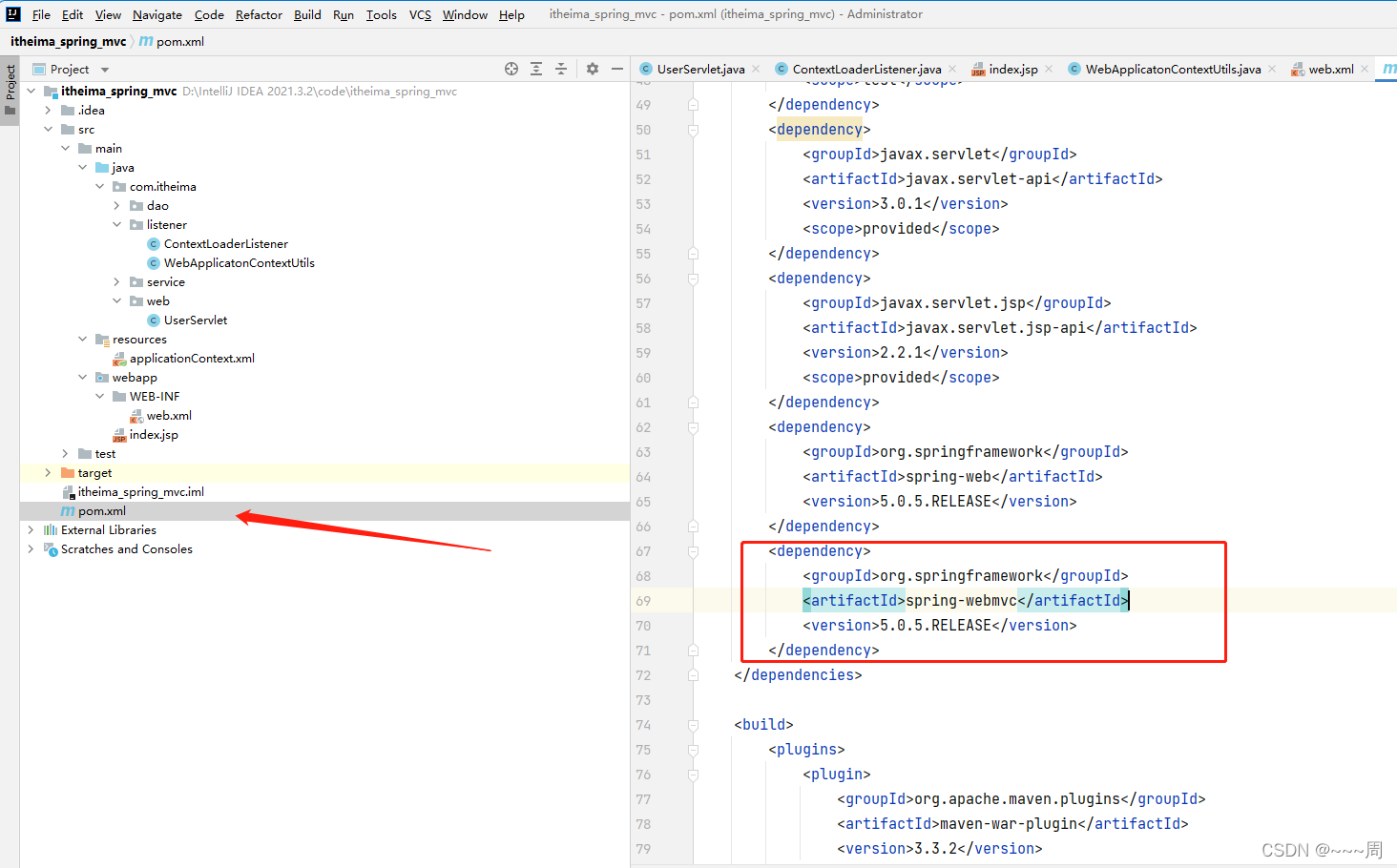Click itheima_spring_mvc breadcrumb
Screen dimensions: 1397x868
(x=68, y=42)
